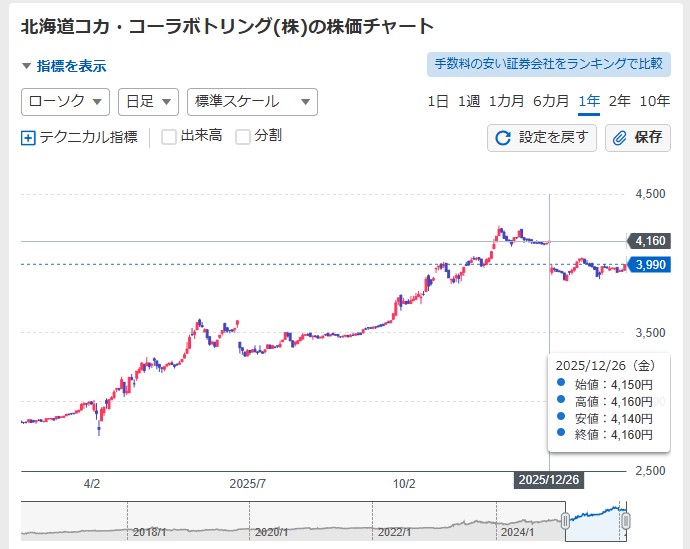
Task: Click the reset arrow icon in 設定を戻す
Action: [503, 138]
